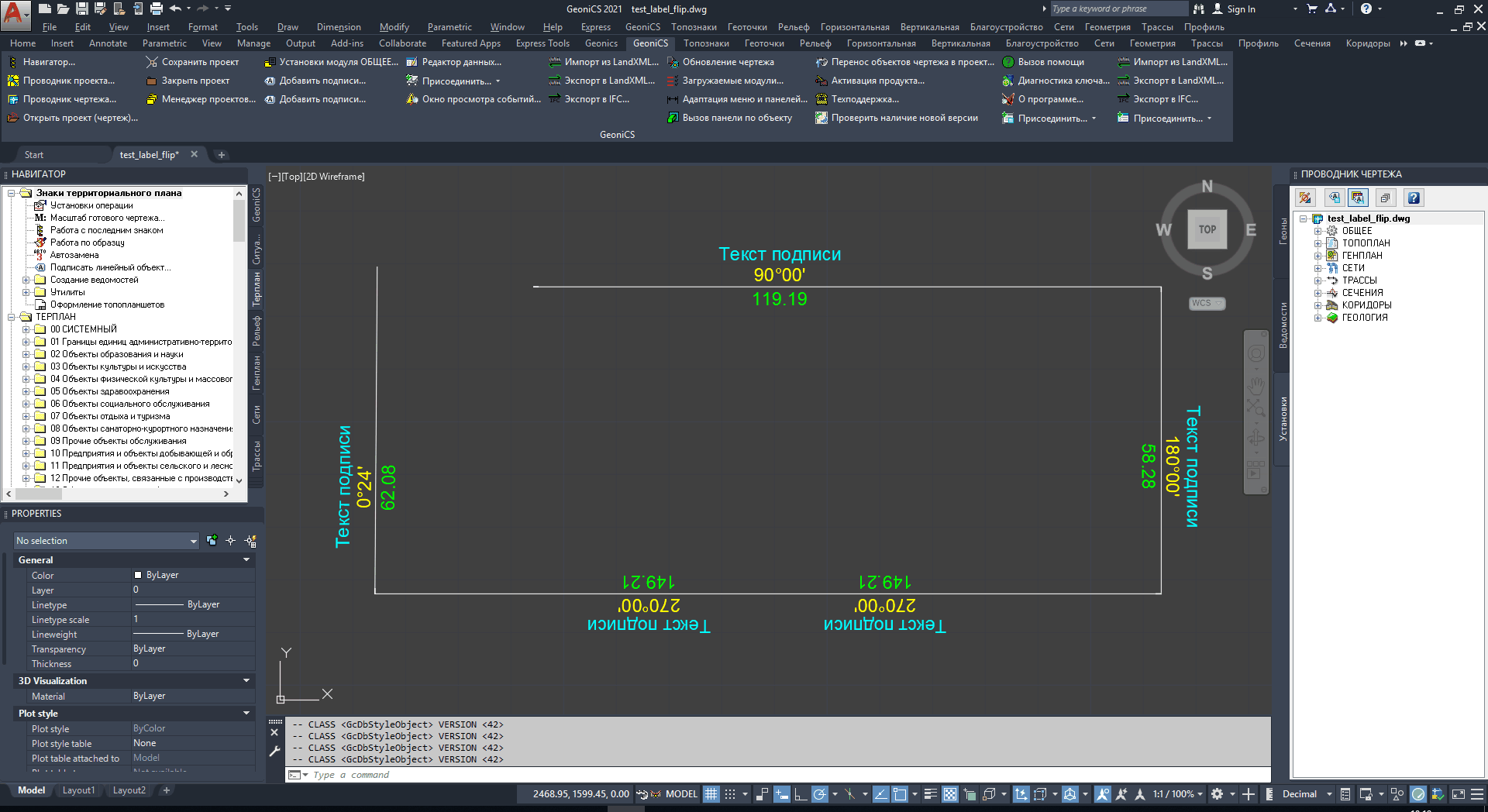Viewport: 1488px width, 812px height.
Task: Toggle Polar tracking in the status bar
Action: pos(819,794)
